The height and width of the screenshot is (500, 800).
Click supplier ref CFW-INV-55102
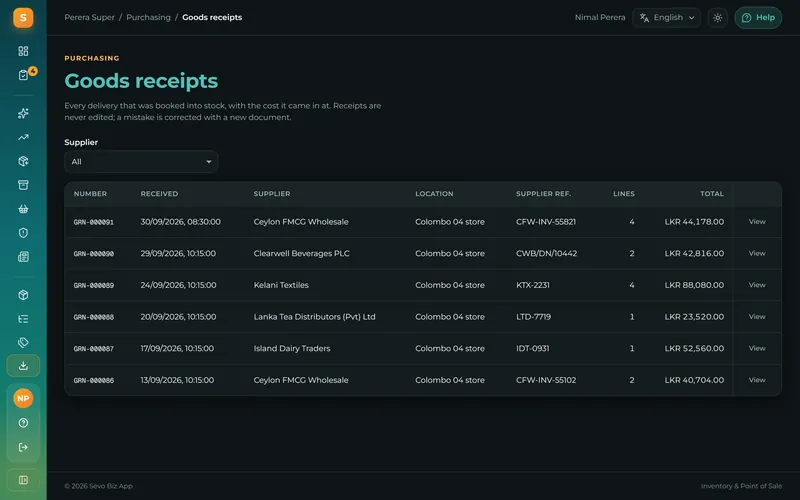546,380
